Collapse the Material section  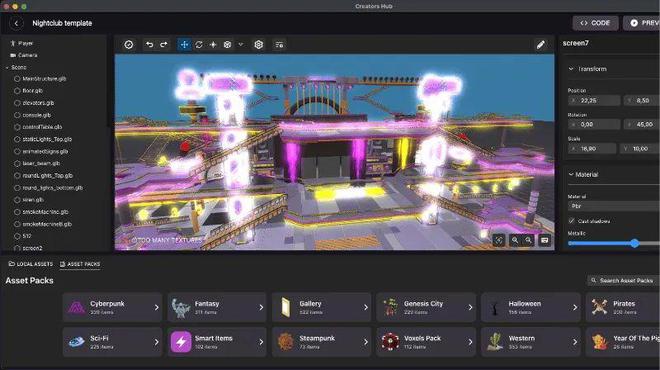pos(571,174)
